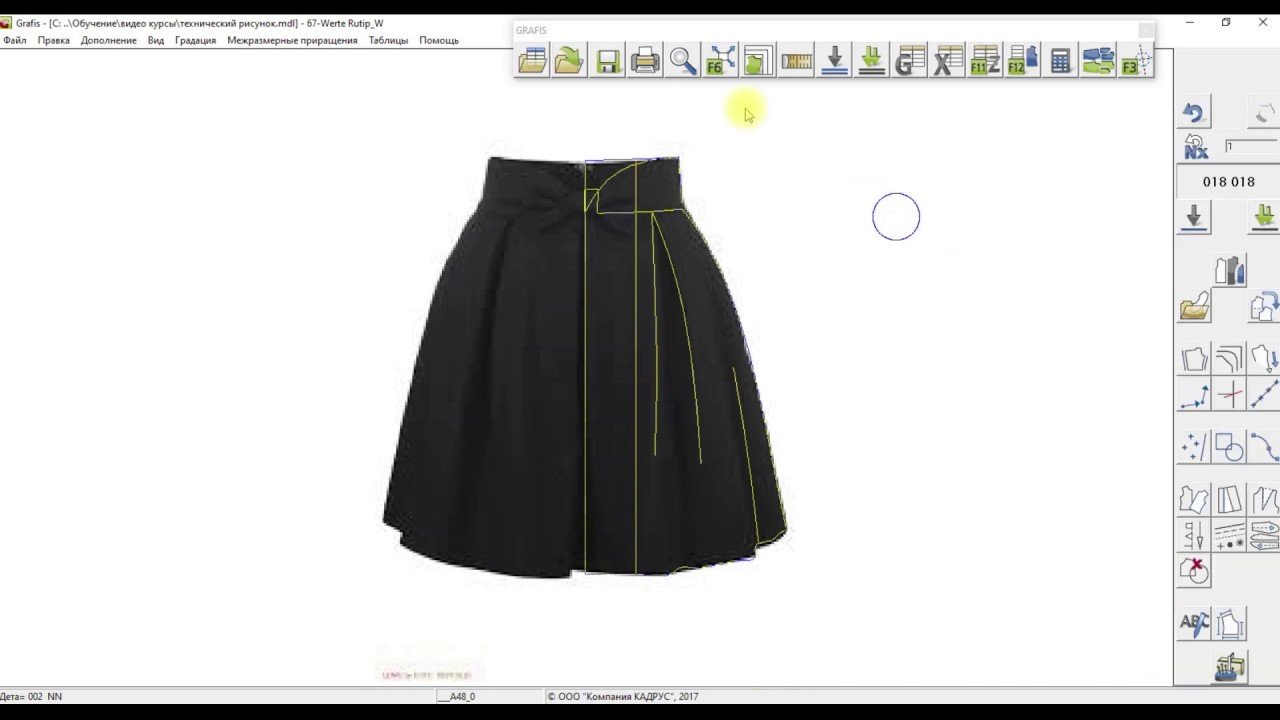Open the line styles and symbols icon
The height and width of the screenshot is (720, 1280).
(x=1230, y=535)
